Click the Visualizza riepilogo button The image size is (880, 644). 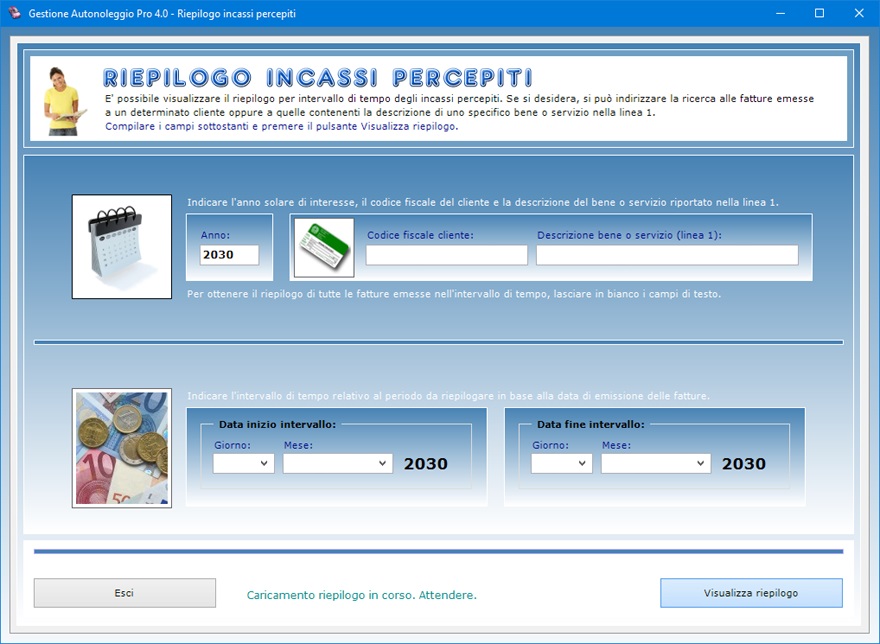751,593
